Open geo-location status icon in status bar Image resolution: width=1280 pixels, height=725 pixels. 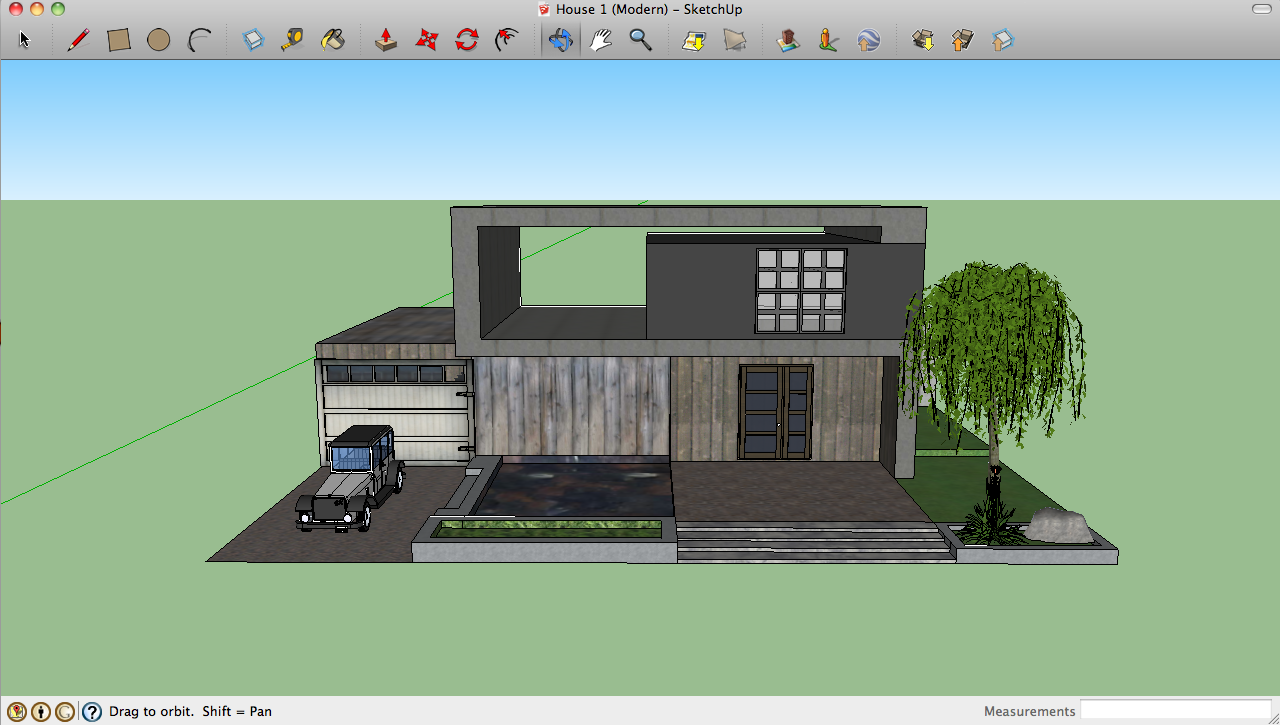[16, 712]
